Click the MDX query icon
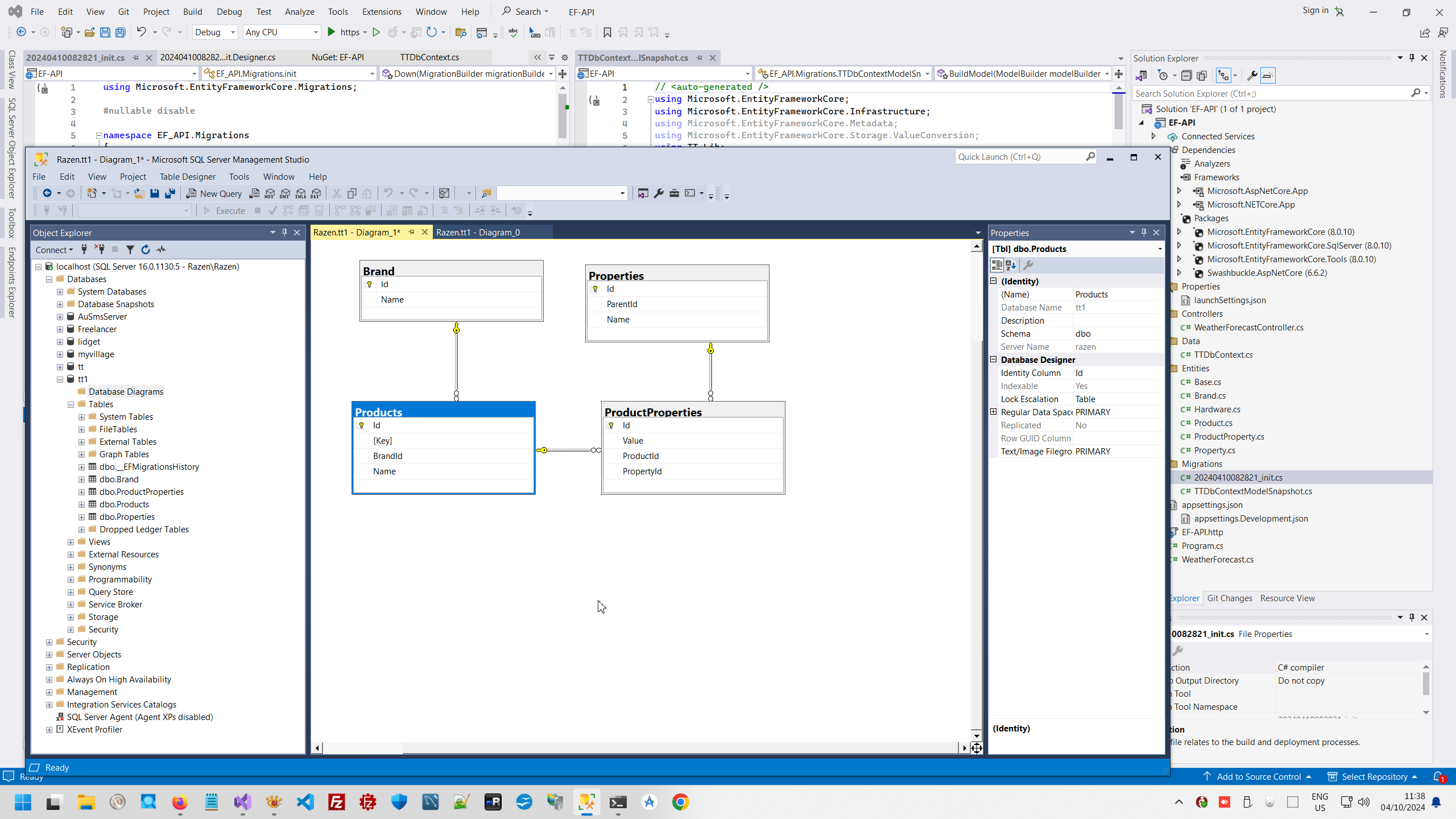This screenshot has height=819, width=1456. [x=270, y=193]
